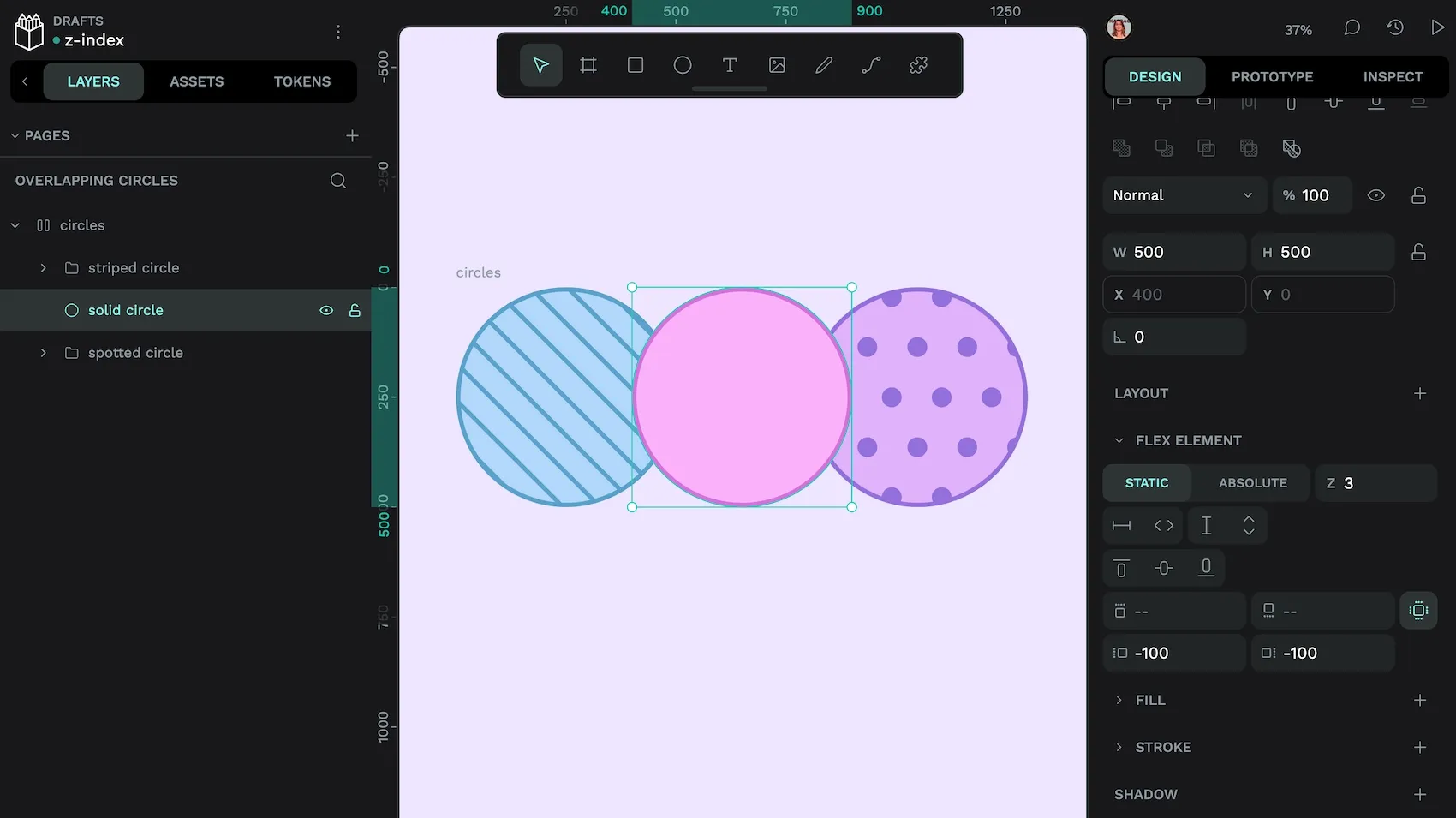Hide the solid circle layer
The image size is (1456, 818).
tap(326, 310)
